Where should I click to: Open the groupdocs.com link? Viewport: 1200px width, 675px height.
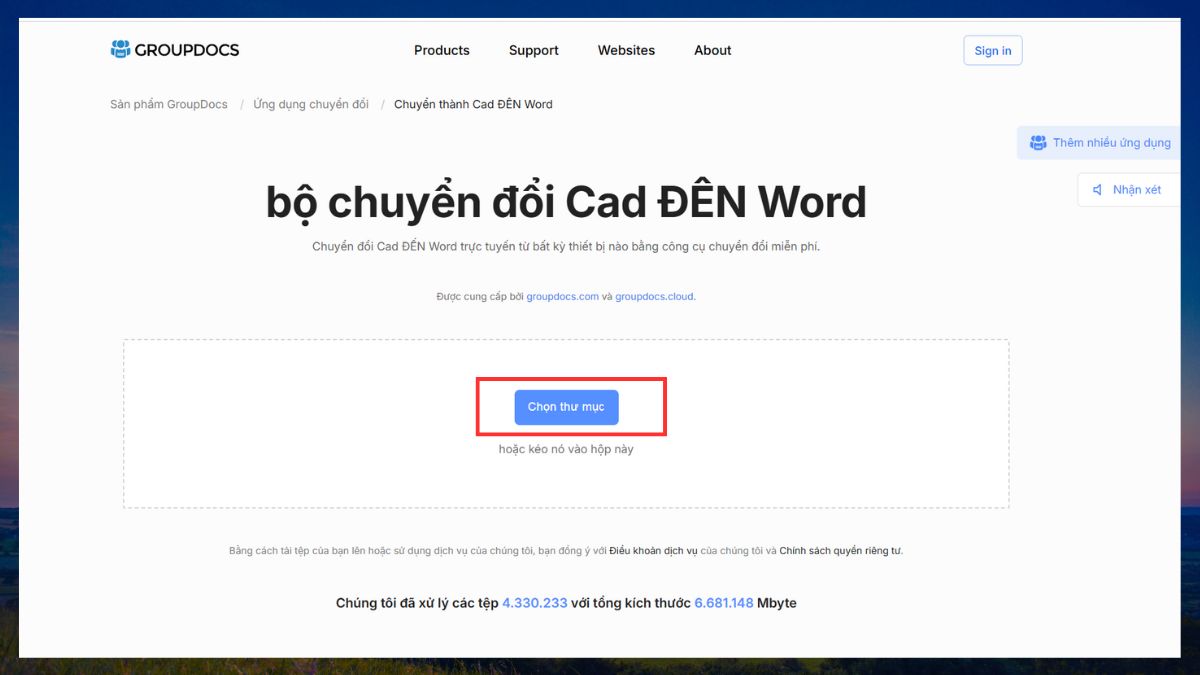563,297
